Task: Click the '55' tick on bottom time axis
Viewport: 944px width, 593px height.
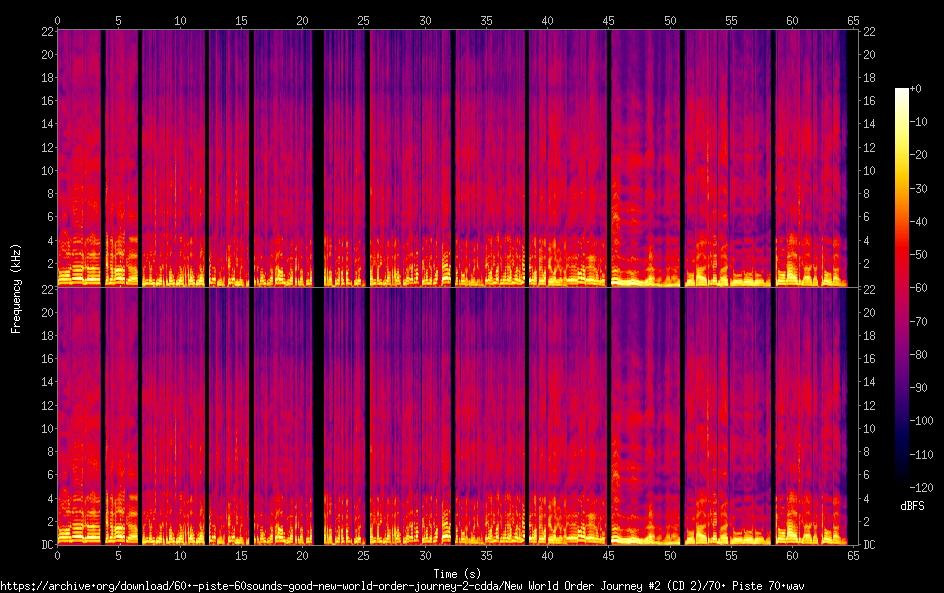Action: pyautogui.click(x=731, y=556)
